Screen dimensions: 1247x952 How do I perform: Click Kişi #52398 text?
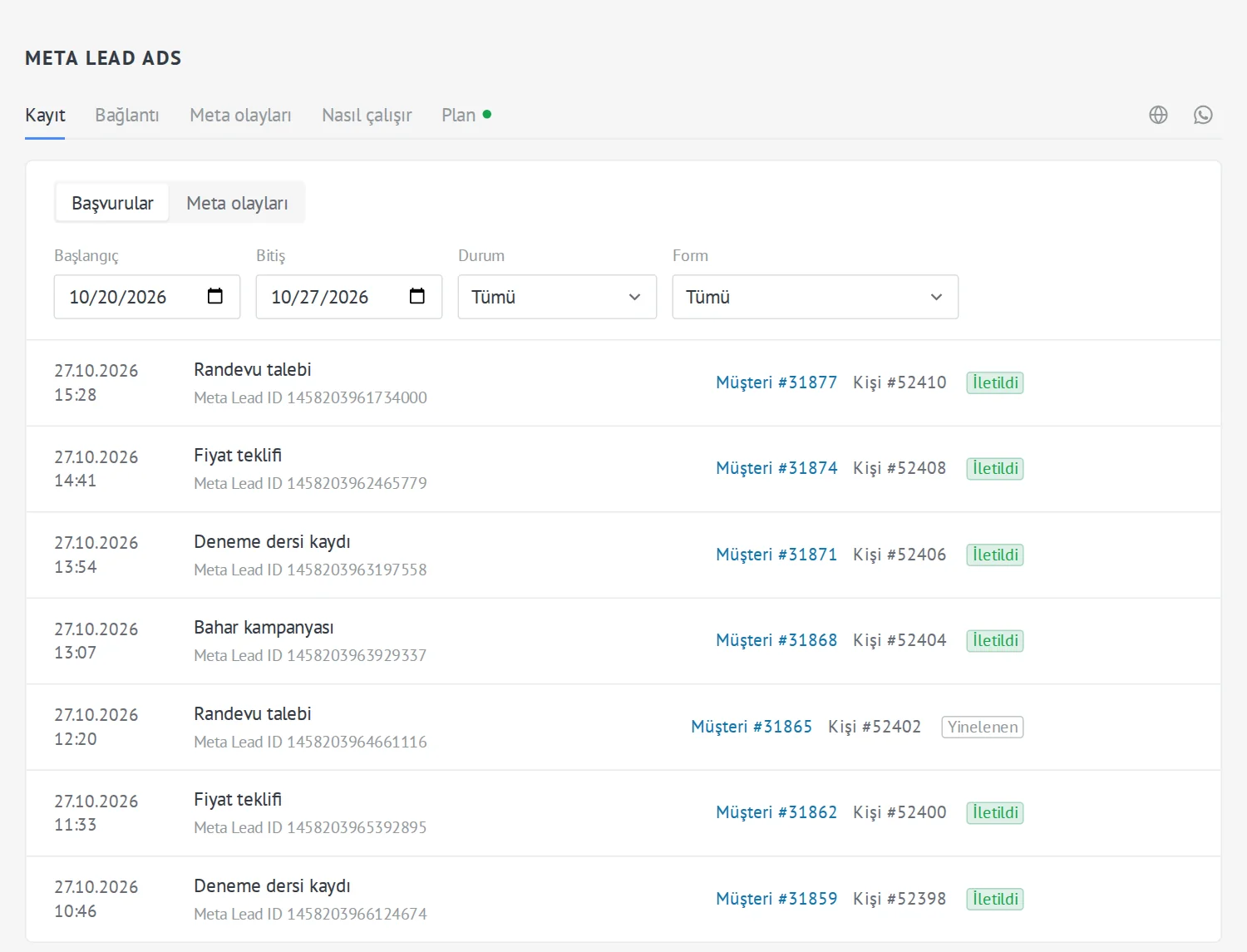tap(900, 899)
